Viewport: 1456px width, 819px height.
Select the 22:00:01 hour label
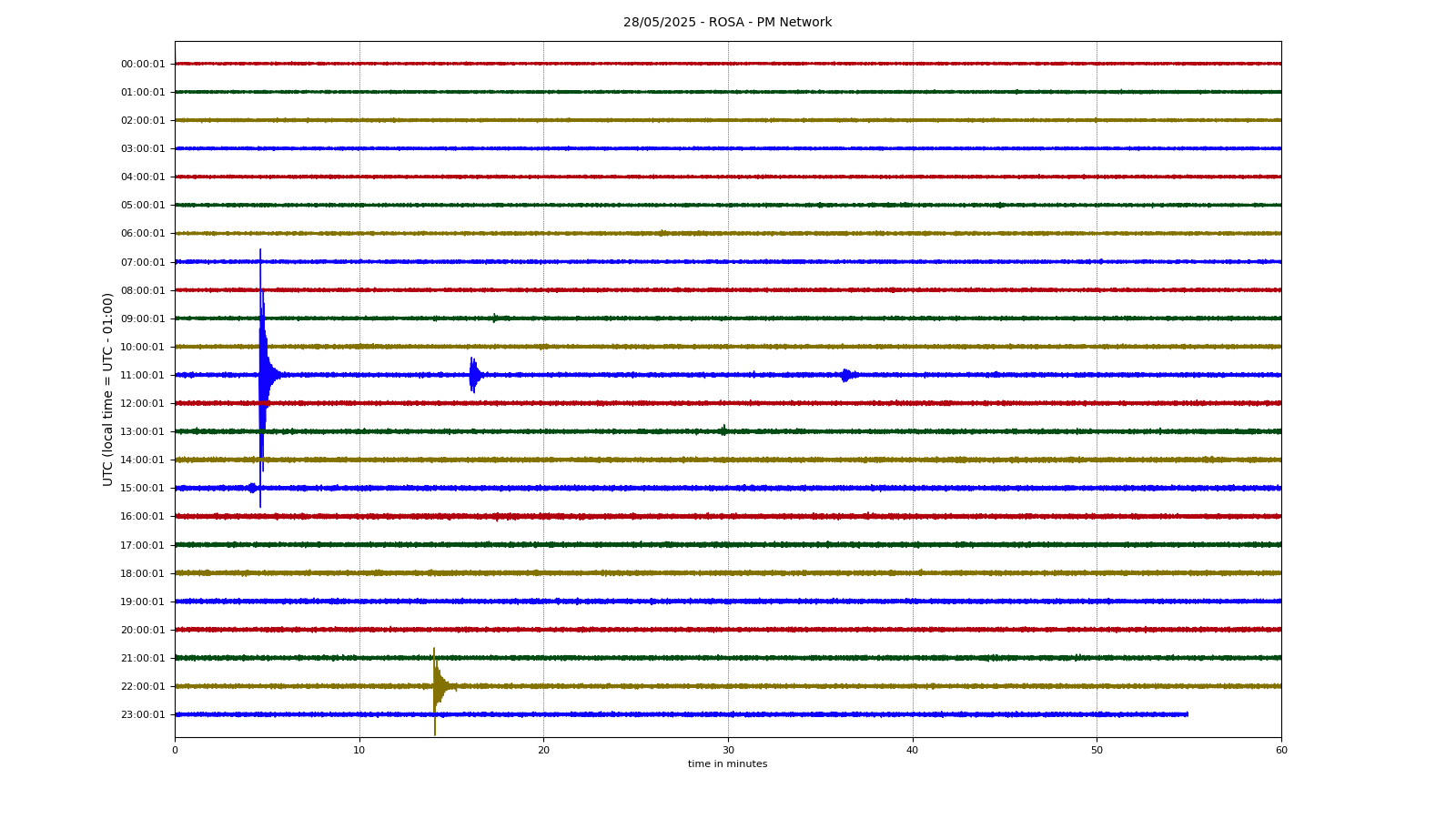point(143,687)
